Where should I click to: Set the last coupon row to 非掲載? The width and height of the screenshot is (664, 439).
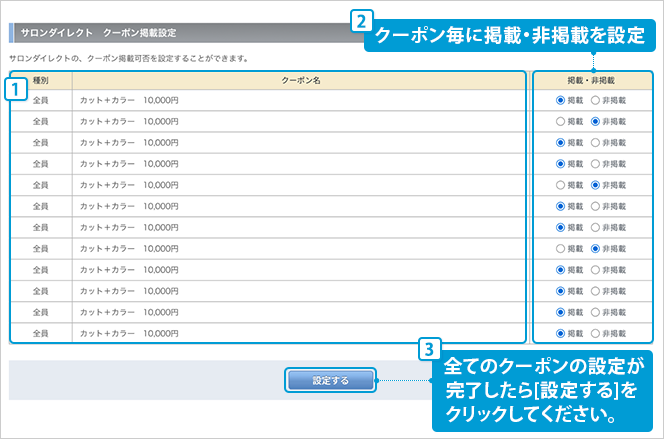596,333
